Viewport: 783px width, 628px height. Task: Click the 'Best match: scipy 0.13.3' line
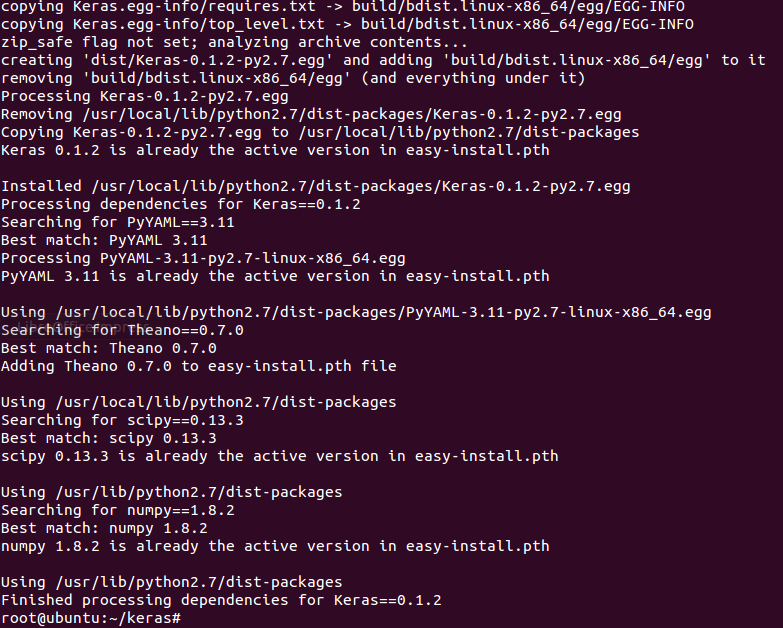109,438
